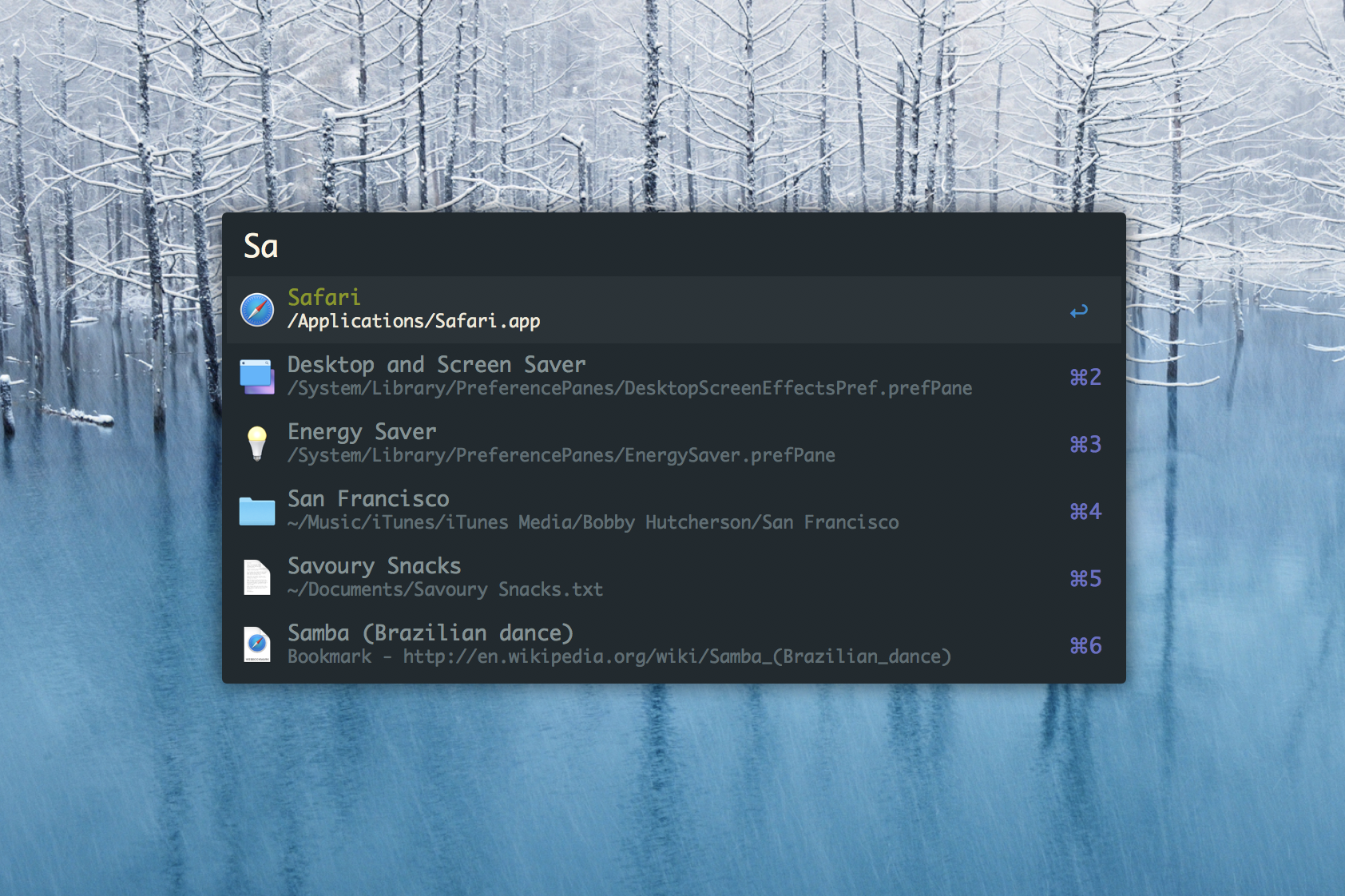Click the ⌘4 shortcut label
This screenshot has width=1345, height=896.
tap(1085, 511)
